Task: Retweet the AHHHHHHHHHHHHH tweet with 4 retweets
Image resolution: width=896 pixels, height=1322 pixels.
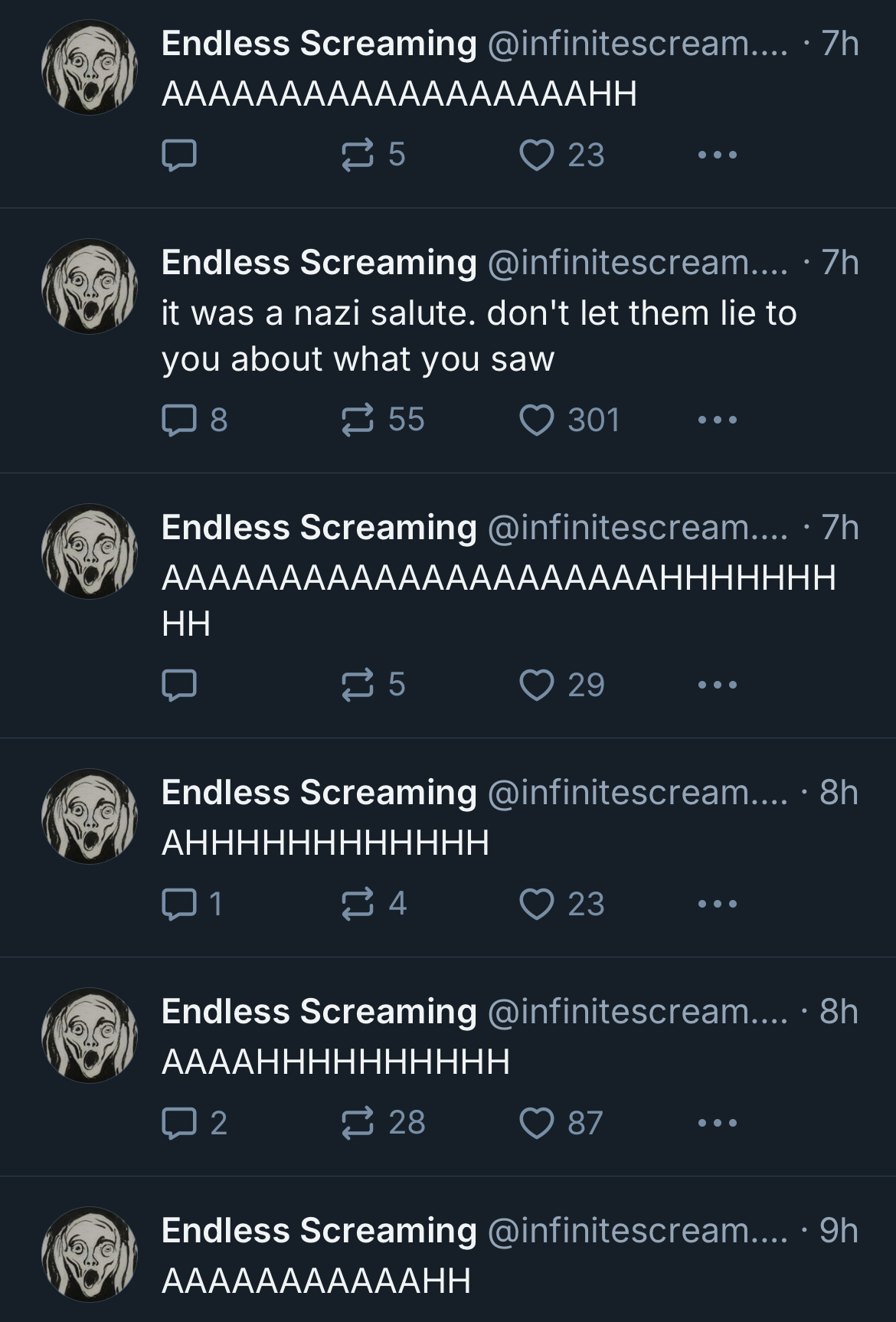Action: (357, 904)
